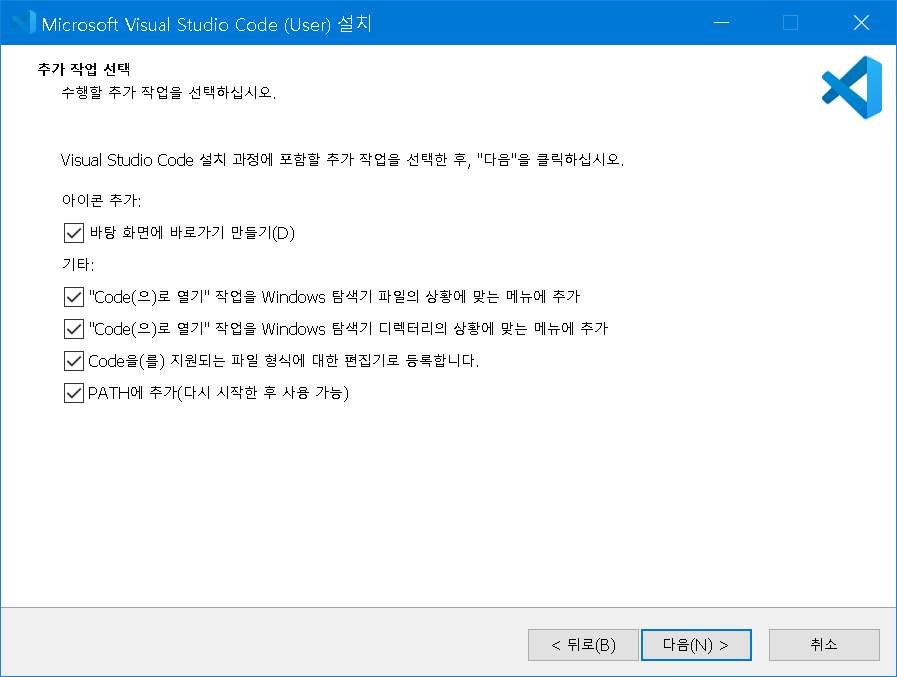The width and height of the screenshot is (897, 677).
Task: Click the title text "Microsoft Visual Studio Code (User) 설치"
Action: 207,24
